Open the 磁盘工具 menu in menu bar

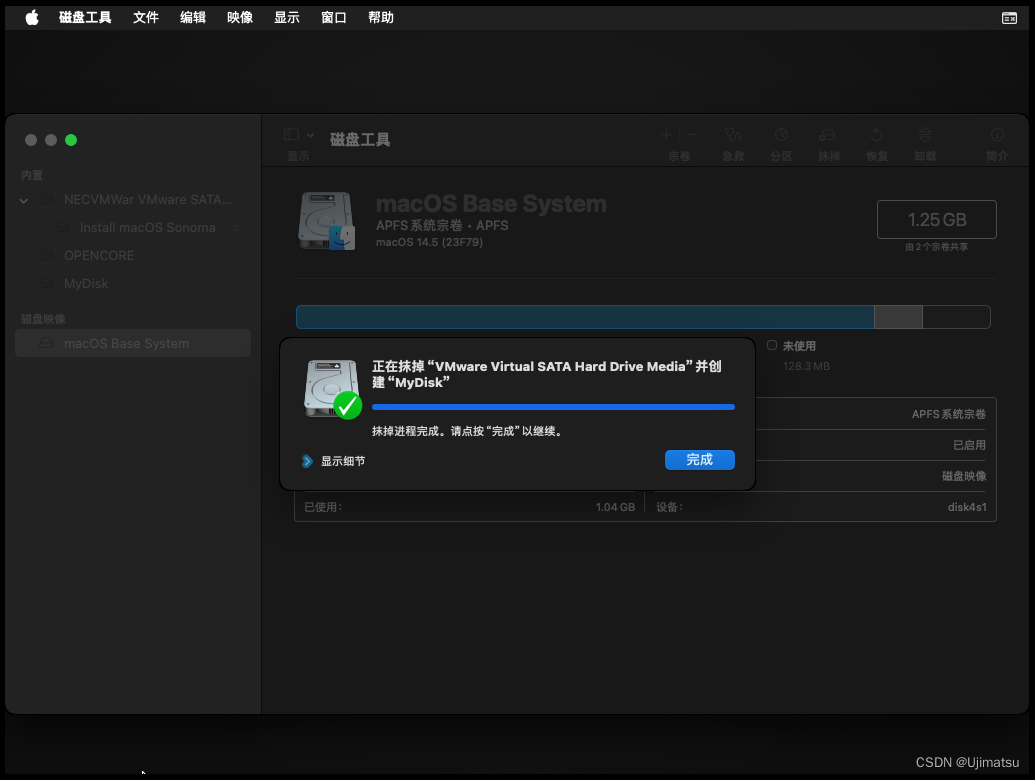pyautogui.click(x=85, y=17)
